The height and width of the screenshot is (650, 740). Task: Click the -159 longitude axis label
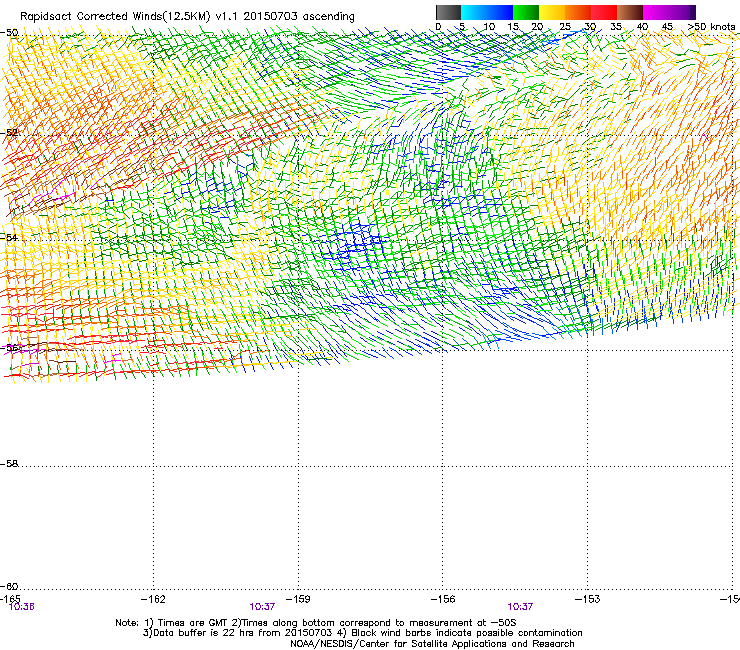[298, 599]
